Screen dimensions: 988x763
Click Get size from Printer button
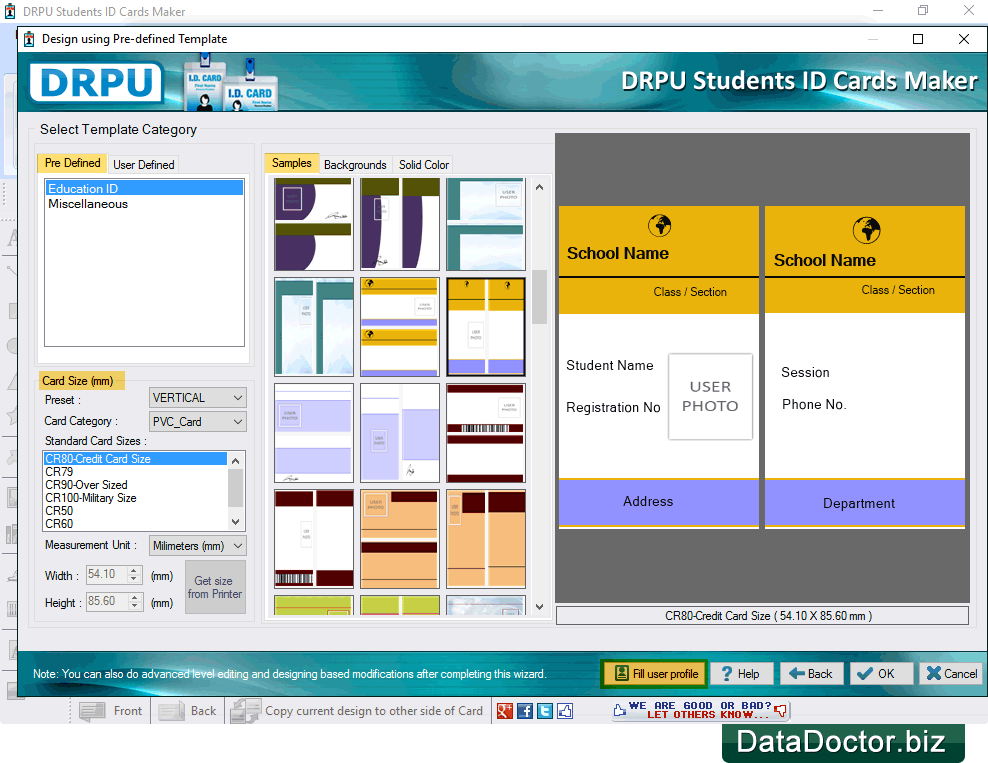[215, 587]
